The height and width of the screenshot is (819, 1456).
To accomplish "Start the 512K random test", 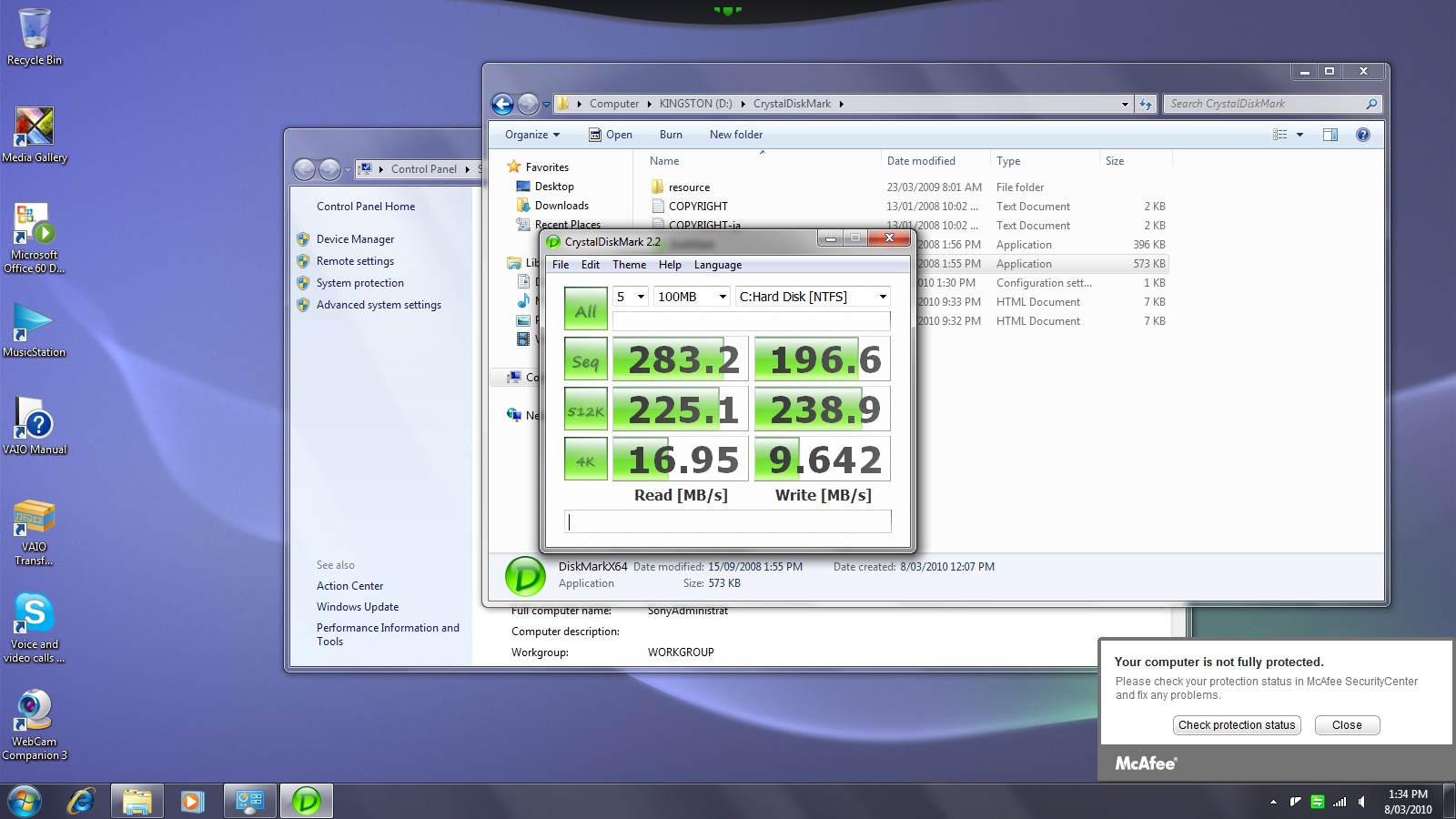I will tap(585, 409).
